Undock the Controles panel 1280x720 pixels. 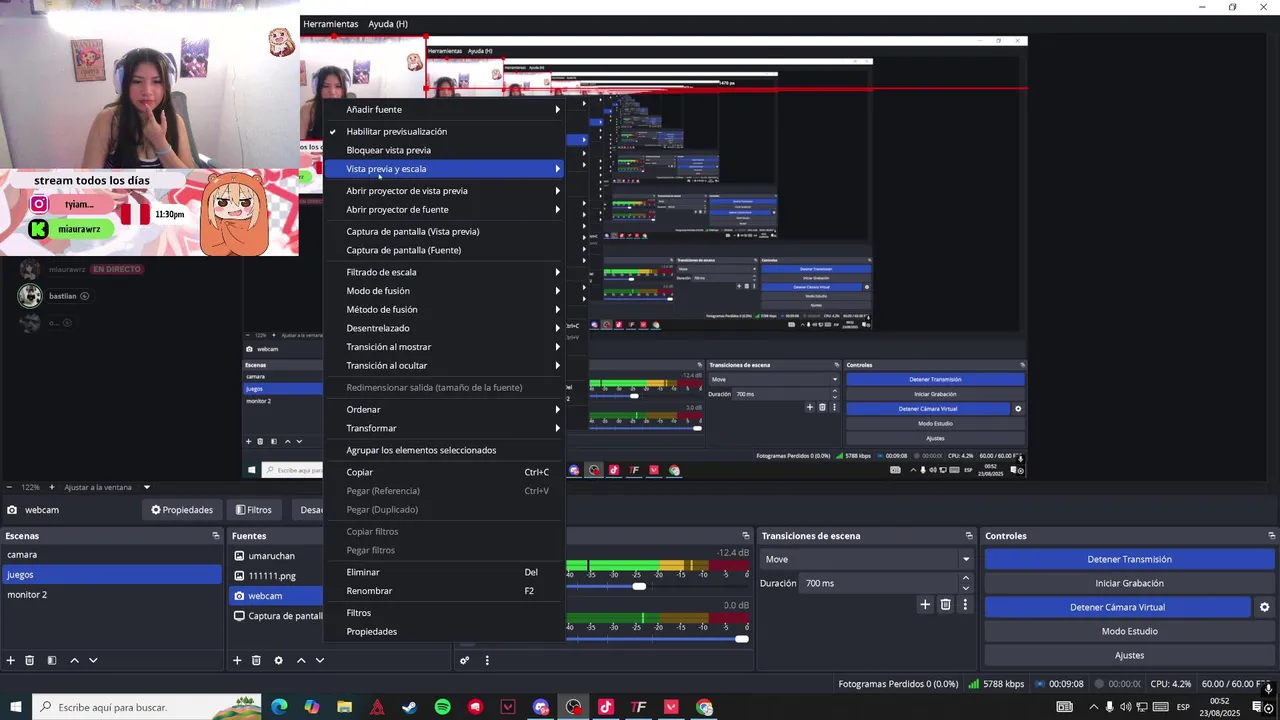(1271, 536)
